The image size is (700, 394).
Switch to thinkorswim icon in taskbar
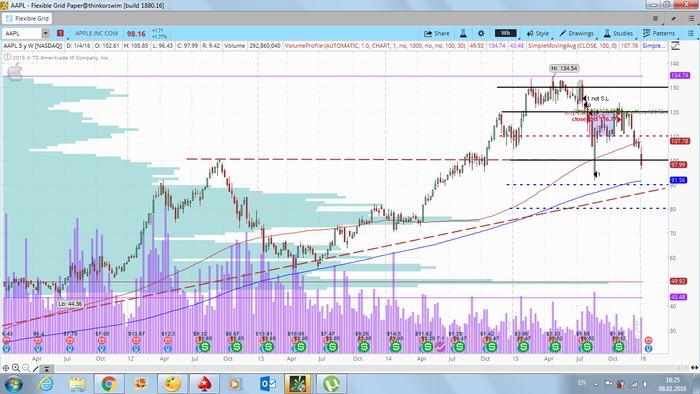[297, 383]
